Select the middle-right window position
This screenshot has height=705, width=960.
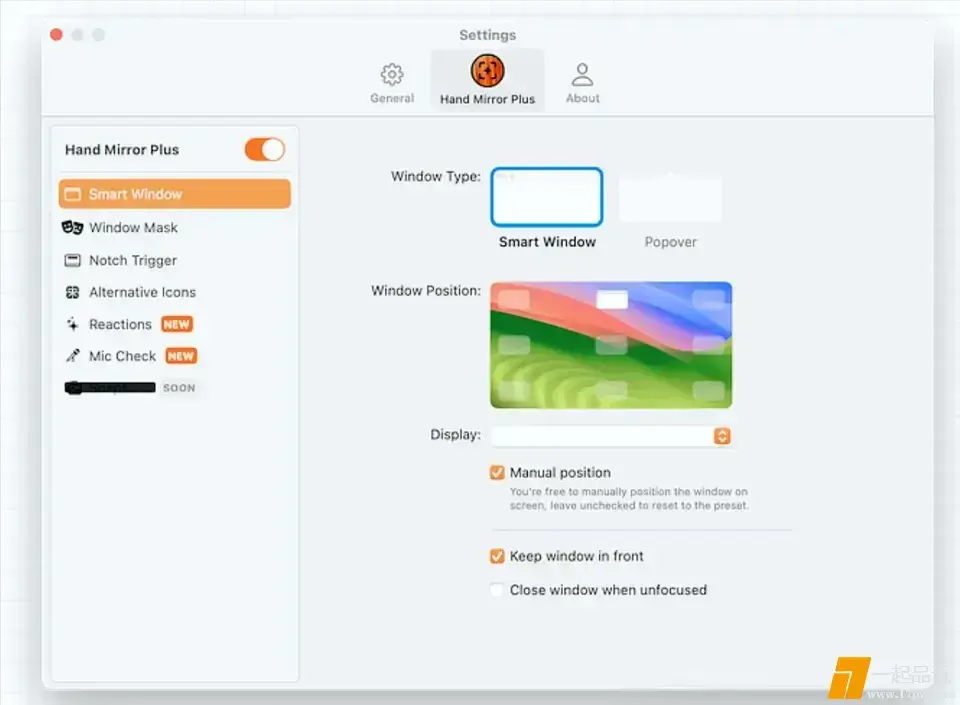(x=708, y=345)
